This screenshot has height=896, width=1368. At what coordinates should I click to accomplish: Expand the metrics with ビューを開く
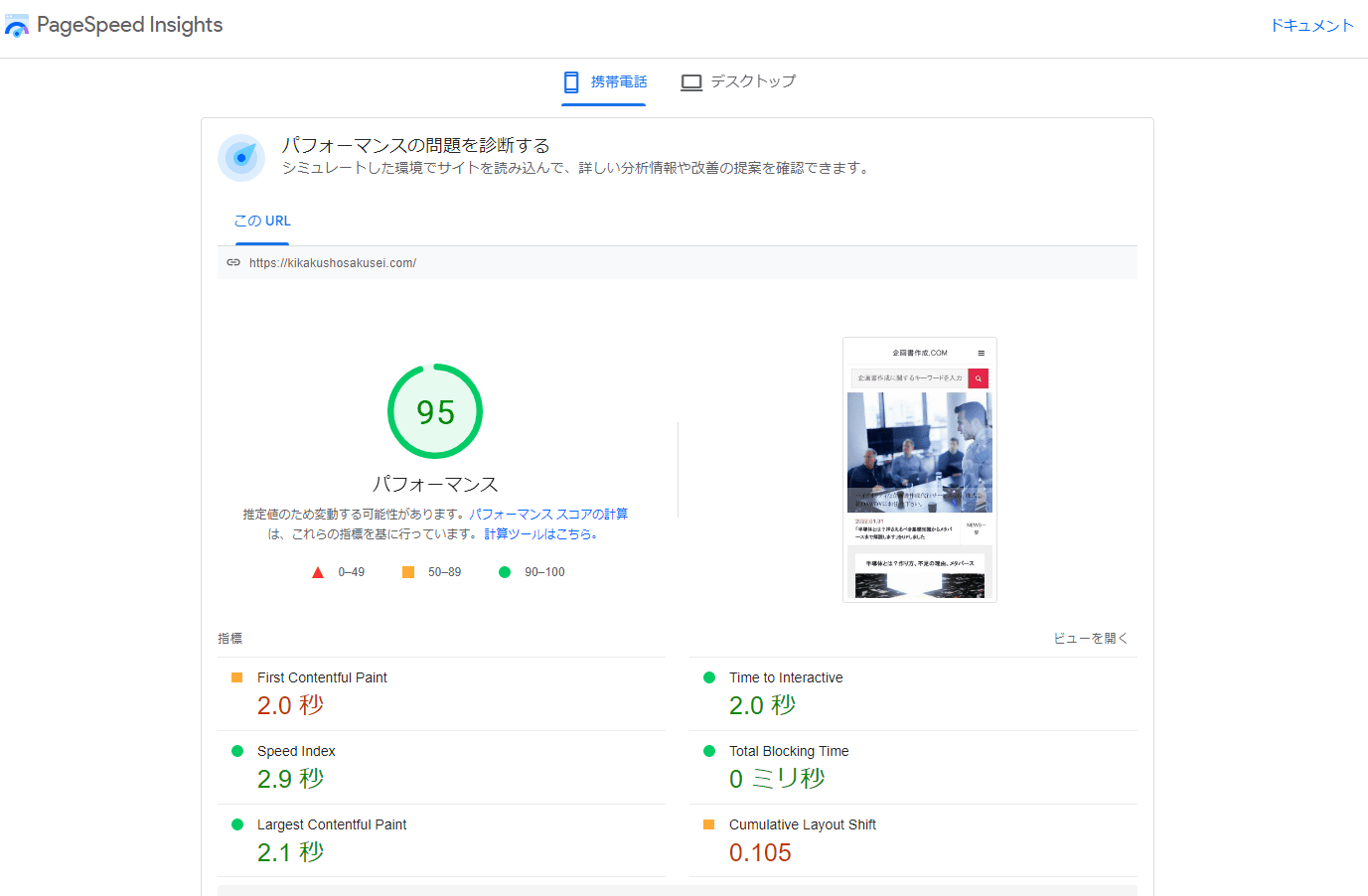pos(1089,637)
